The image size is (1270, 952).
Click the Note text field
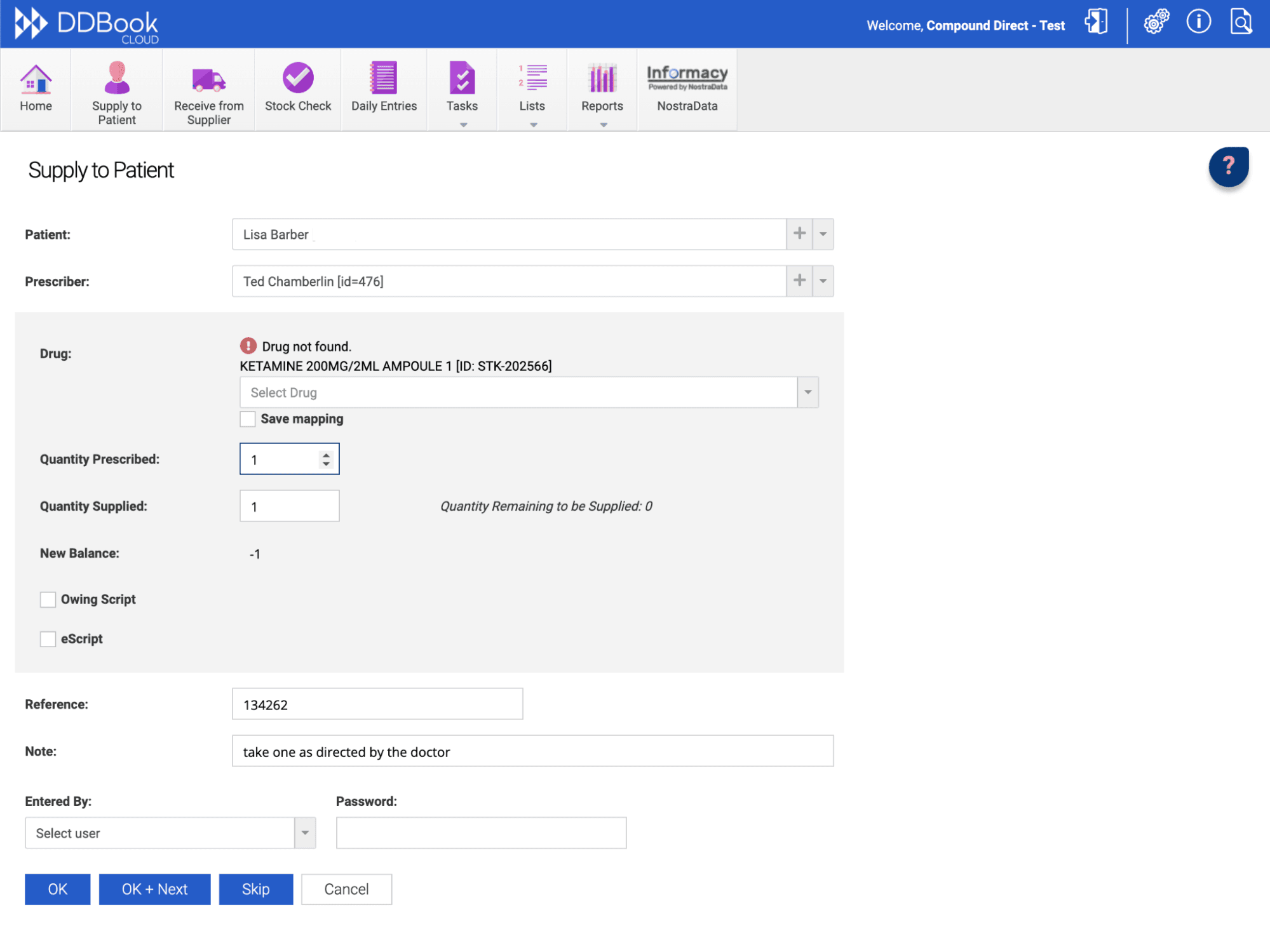532,751
